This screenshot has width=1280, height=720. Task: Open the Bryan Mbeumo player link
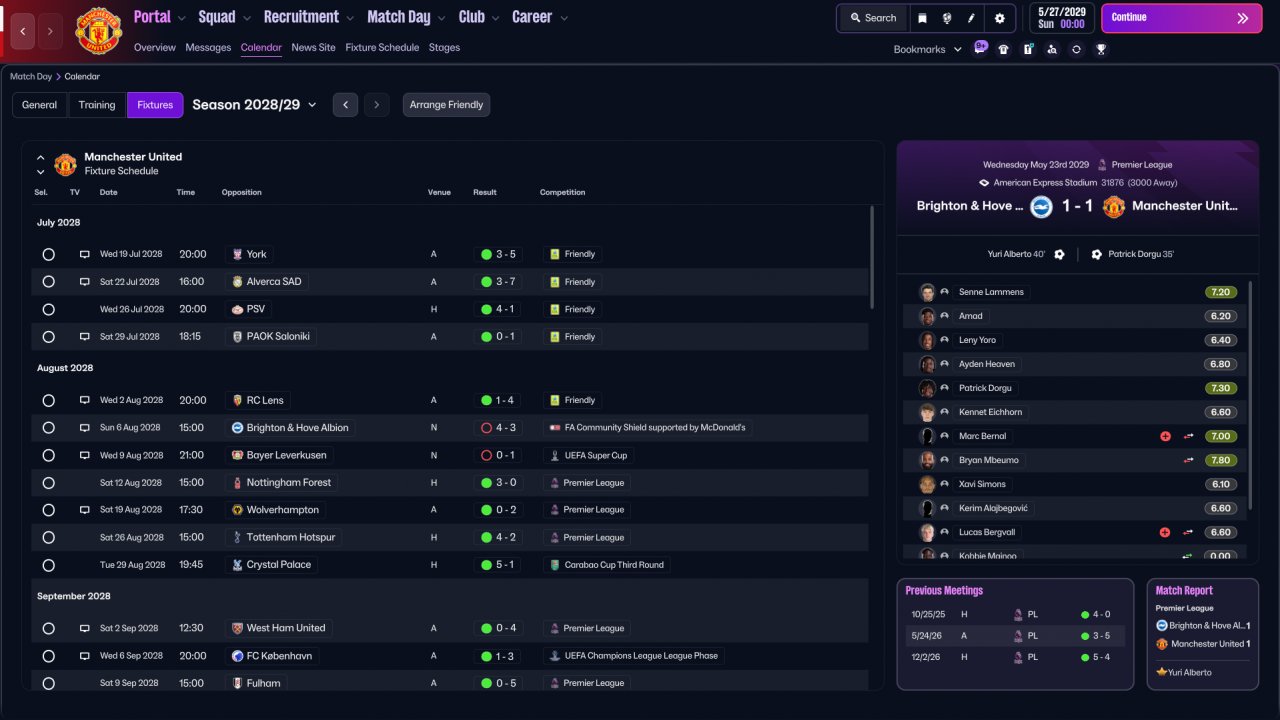tap(989, 460)
